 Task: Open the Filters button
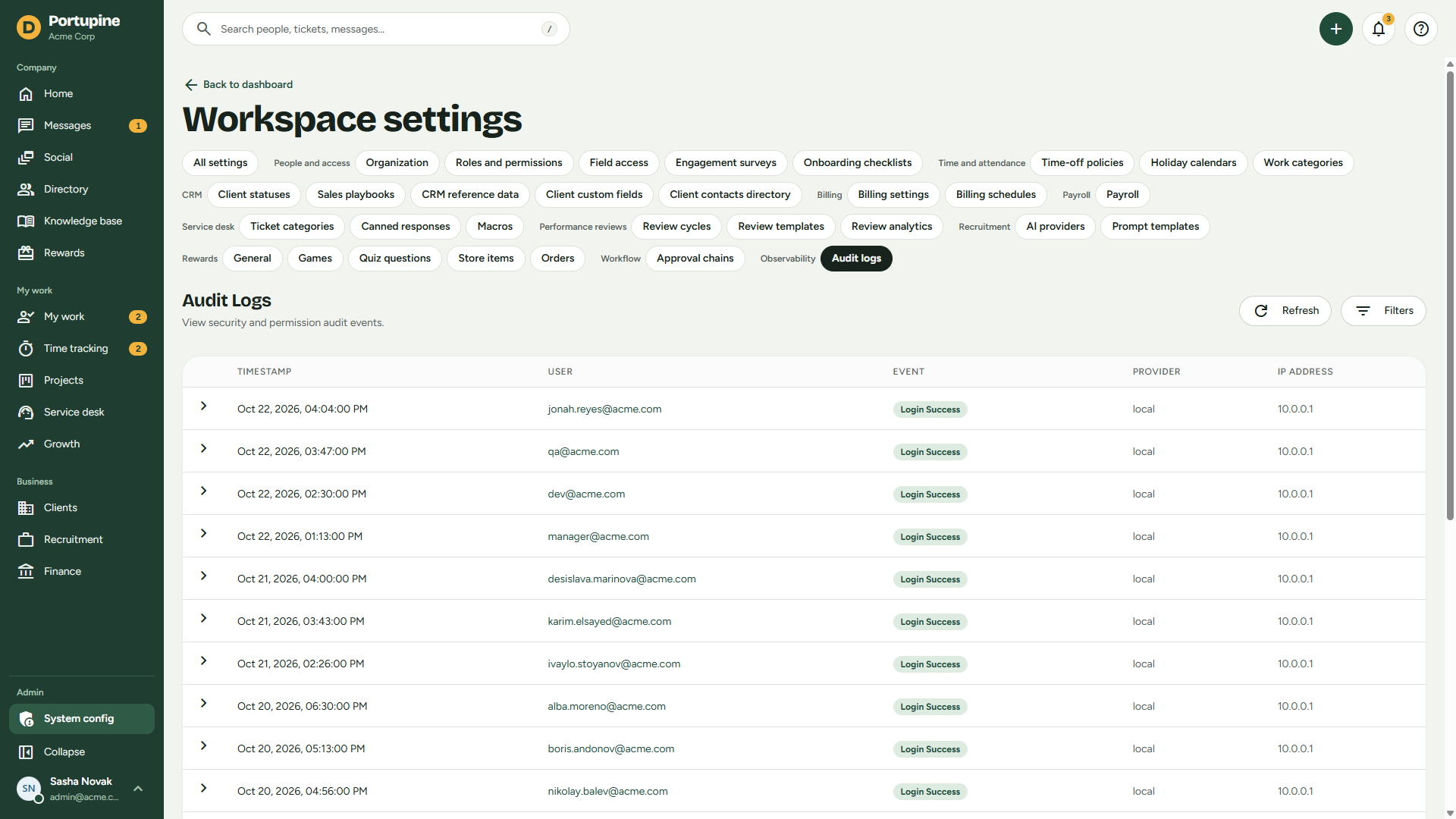[x=1383, y=311]
